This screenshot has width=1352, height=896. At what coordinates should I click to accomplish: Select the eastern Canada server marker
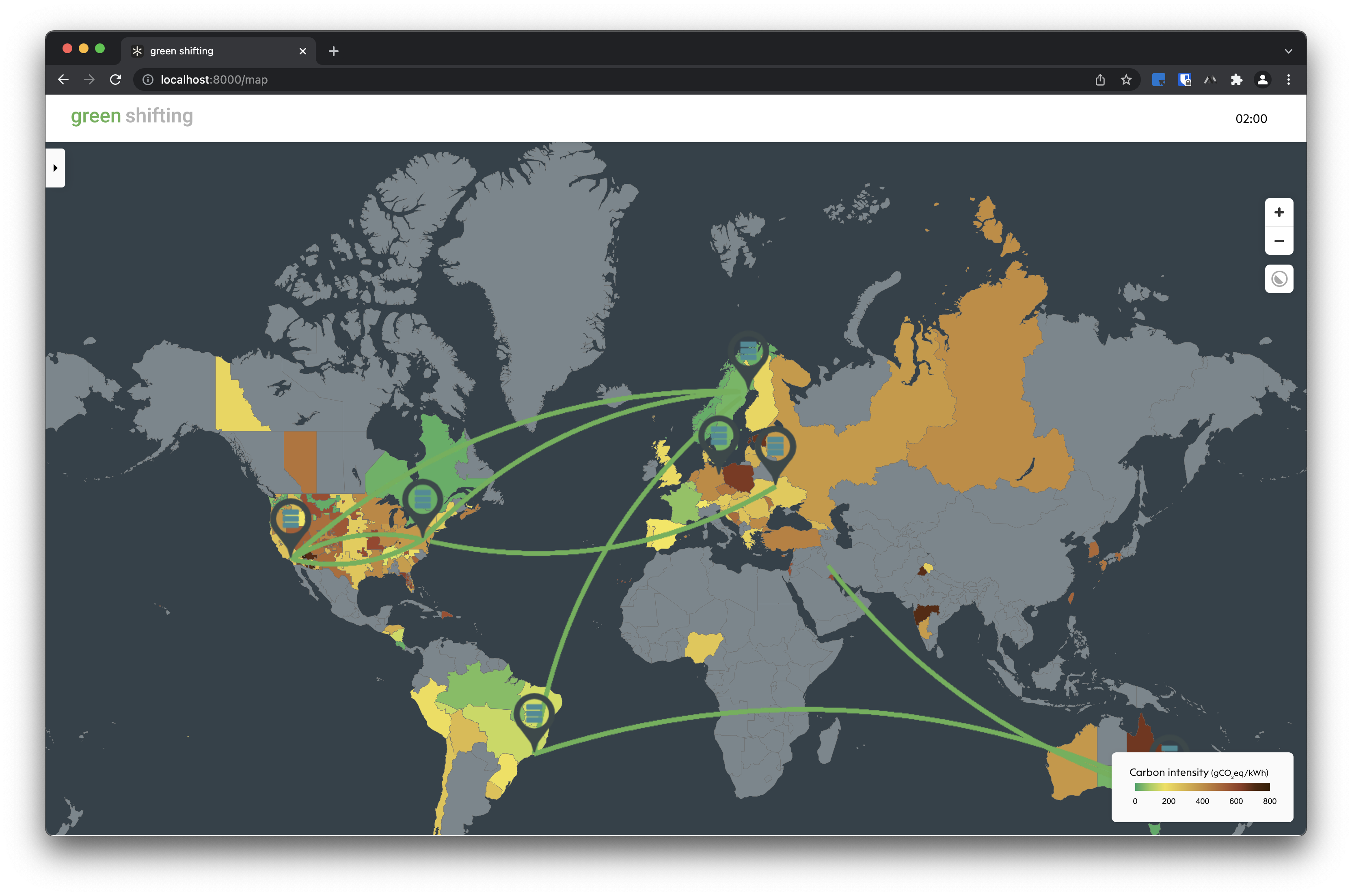(x=423, y=500)
